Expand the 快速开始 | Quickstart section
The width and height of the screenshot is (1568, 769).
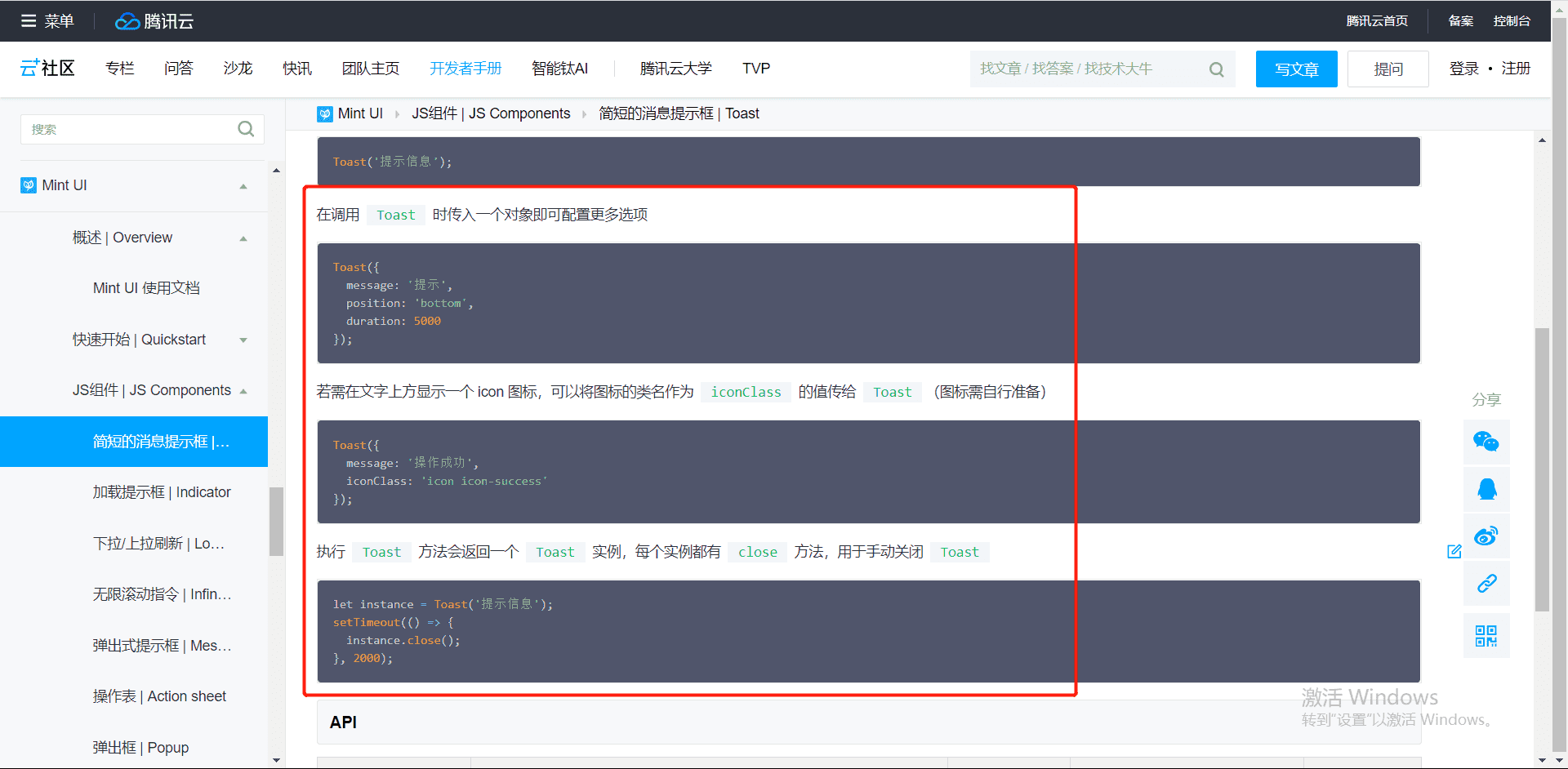(x=243, y=340)
